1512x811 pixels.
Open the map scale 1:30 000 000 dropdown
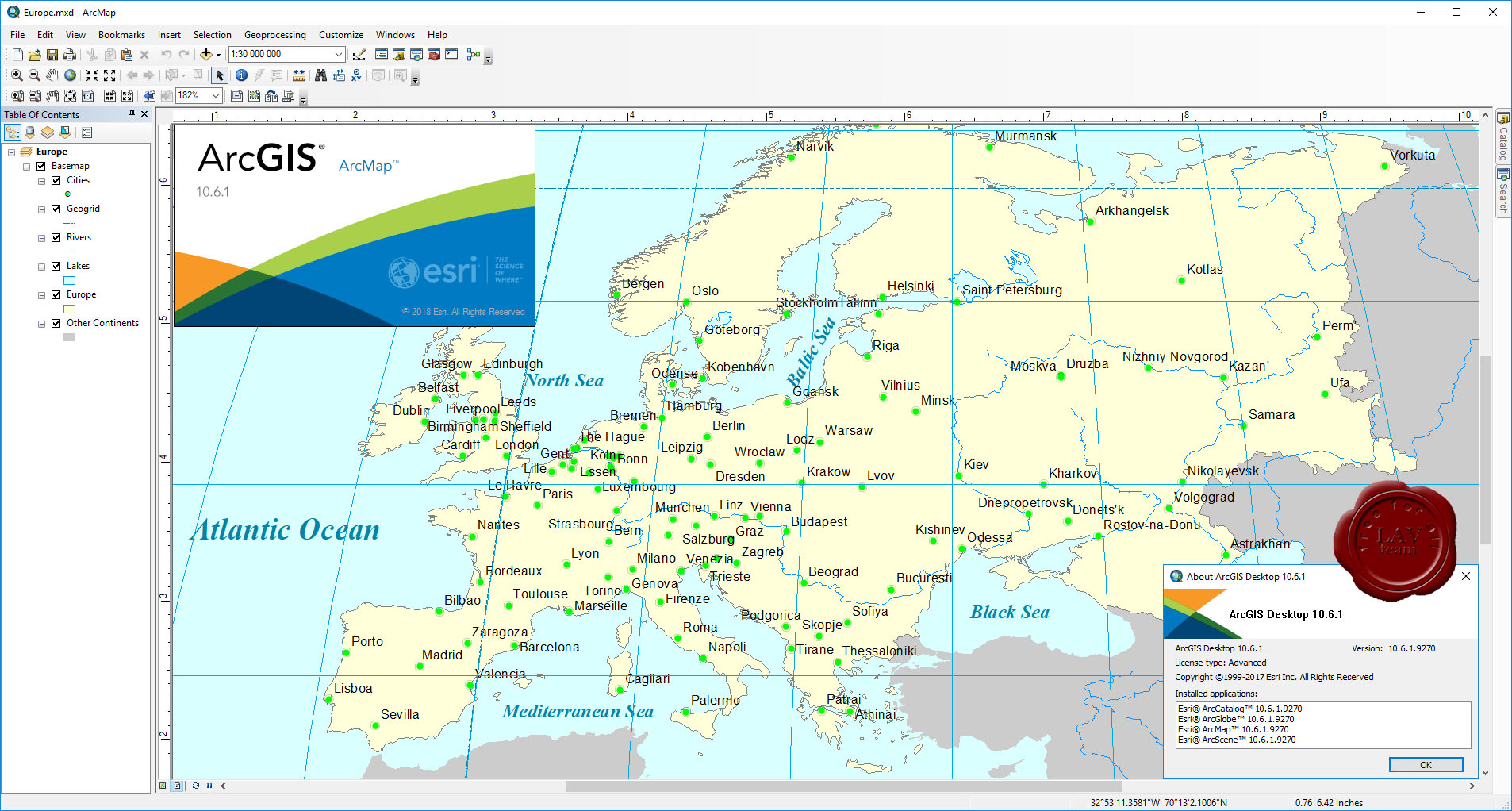tap(339, 54)
